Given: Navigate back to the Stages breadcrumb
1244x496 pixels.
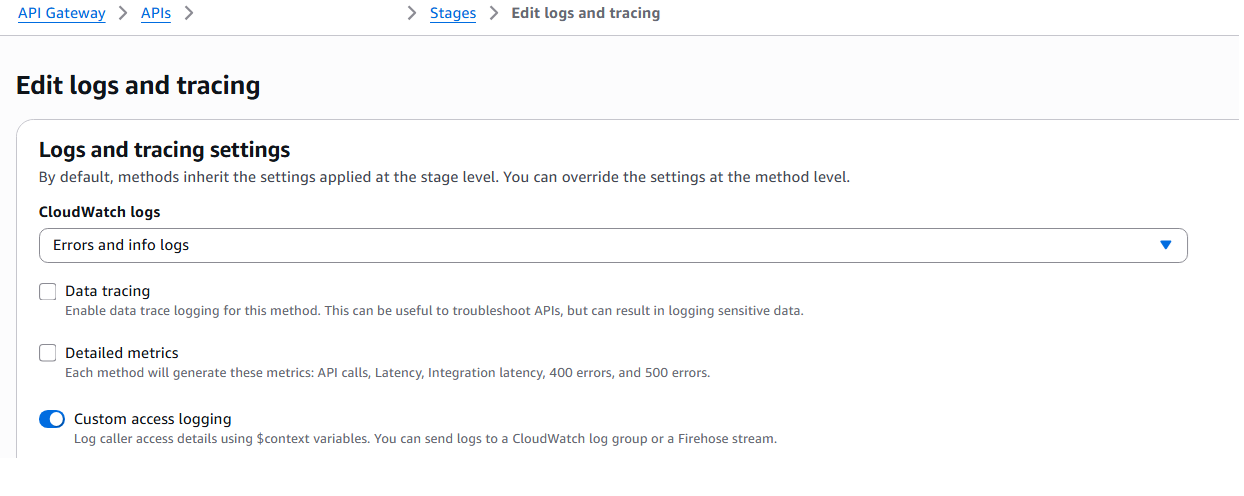Looking at the screenshot, I should tap(452, 14).
